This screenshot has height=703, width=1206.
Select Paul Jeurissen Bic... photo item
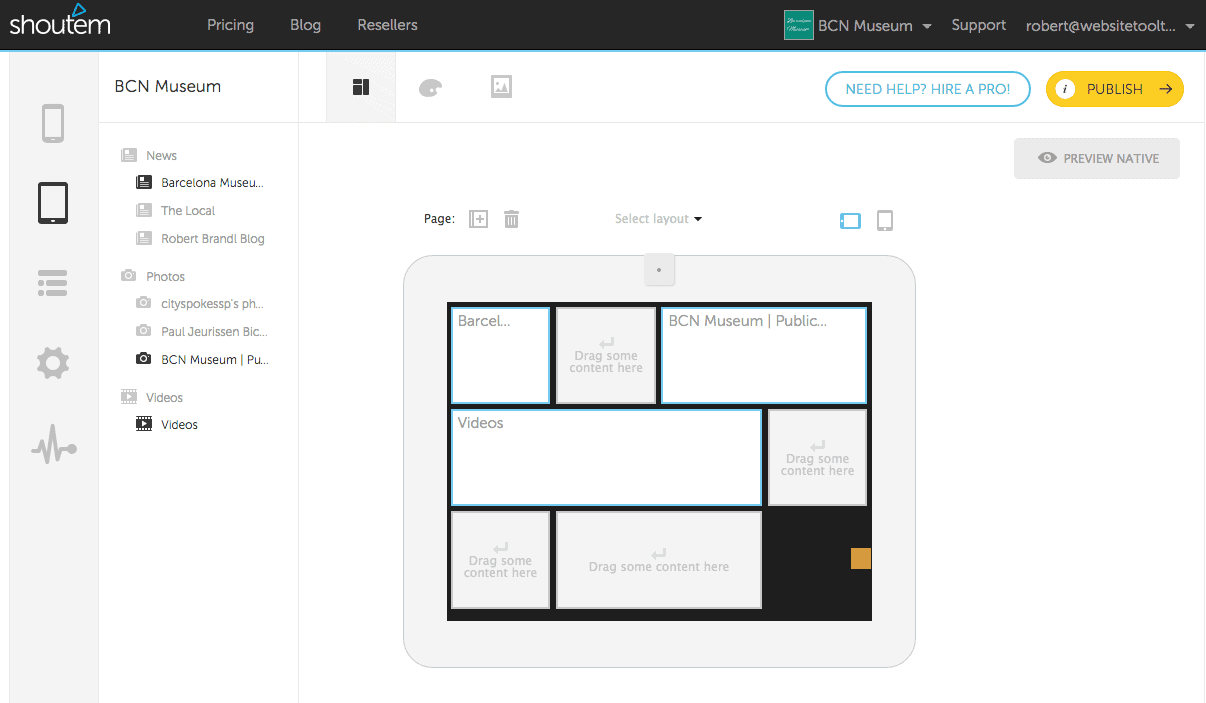[x=201, y=331]
